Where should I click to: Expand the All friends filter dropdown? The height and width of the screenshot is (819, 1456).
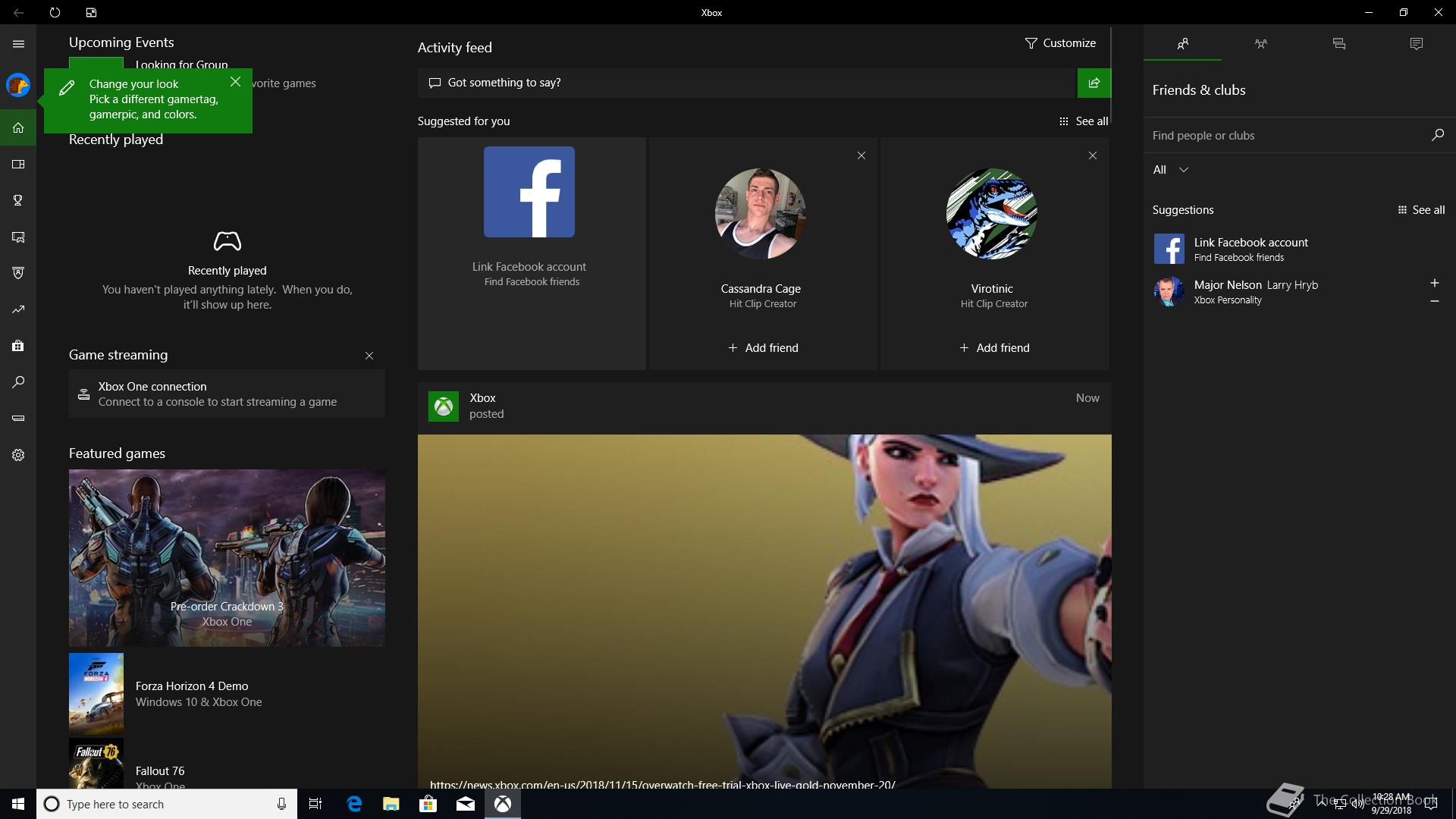point(1170,170)
